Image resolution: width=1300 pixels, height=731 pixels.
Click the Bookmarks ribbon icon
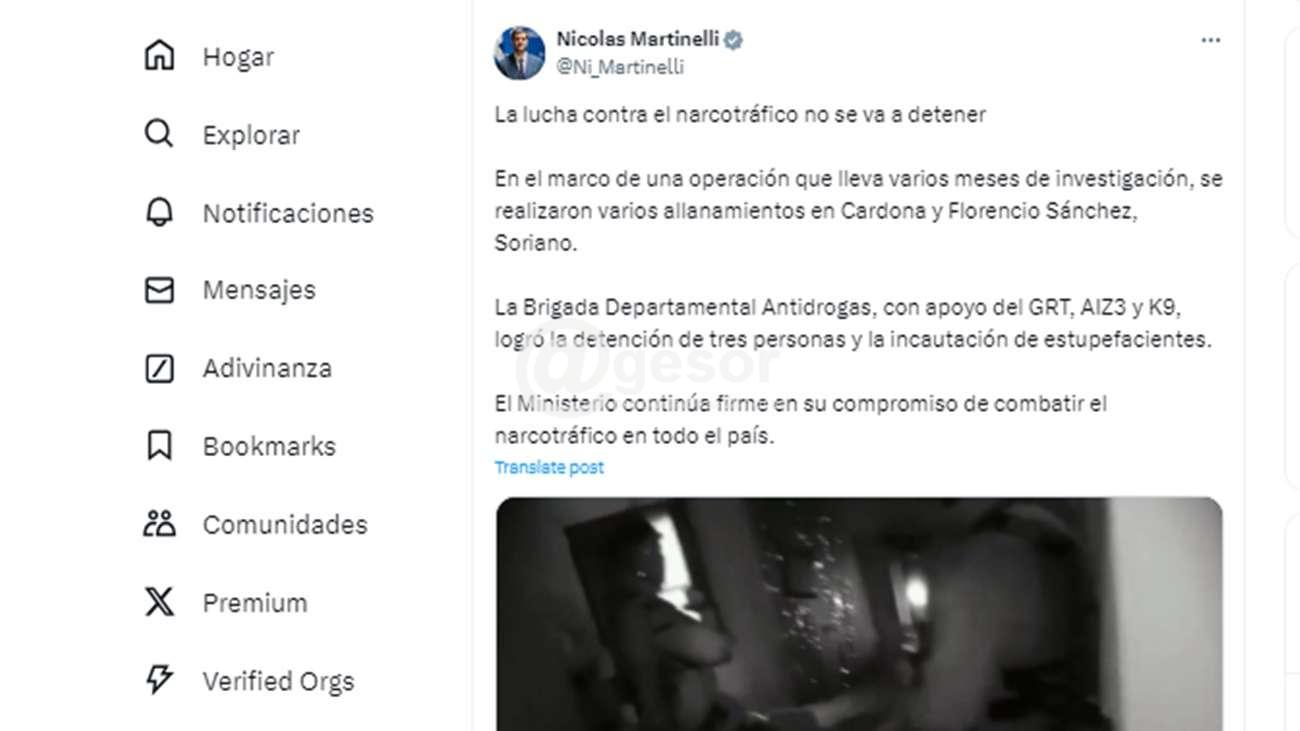(x=159, y=446)
